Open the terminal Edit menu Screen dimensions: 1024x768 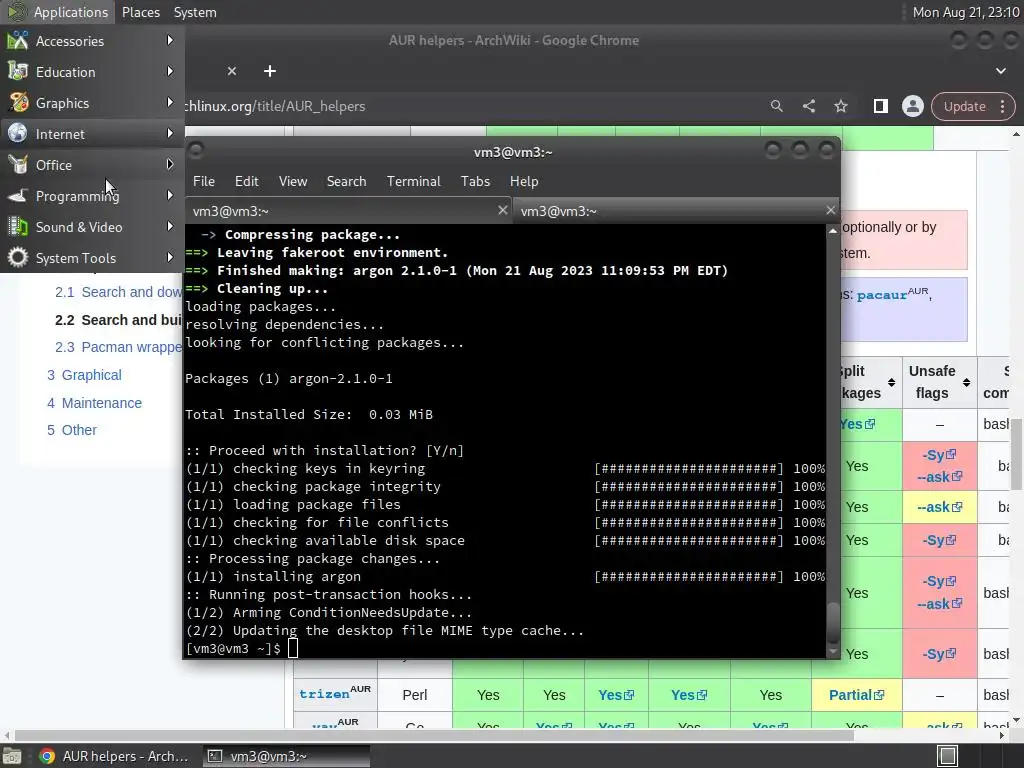[246, 181]
